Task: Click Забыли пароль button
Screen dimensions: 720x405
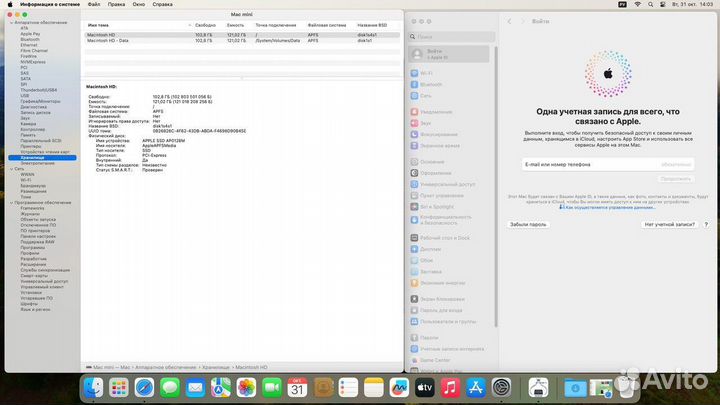Action: coord(528,225)
